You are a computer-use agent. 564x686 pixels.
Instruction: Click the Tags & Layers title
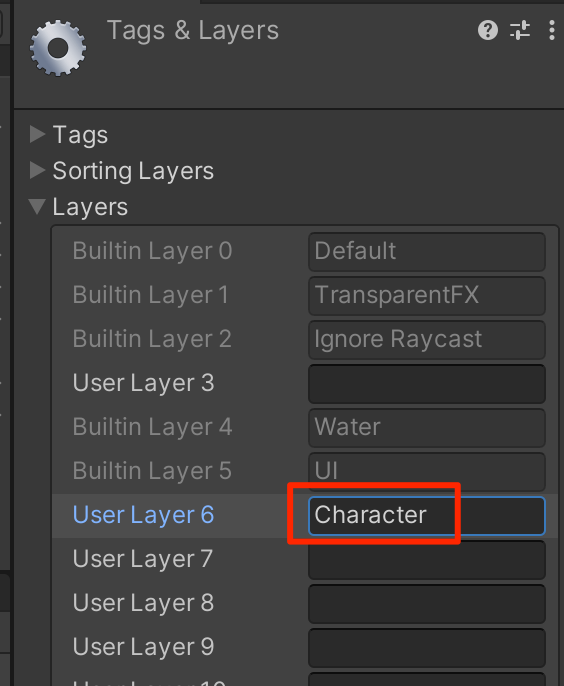(x=193, y=31)
